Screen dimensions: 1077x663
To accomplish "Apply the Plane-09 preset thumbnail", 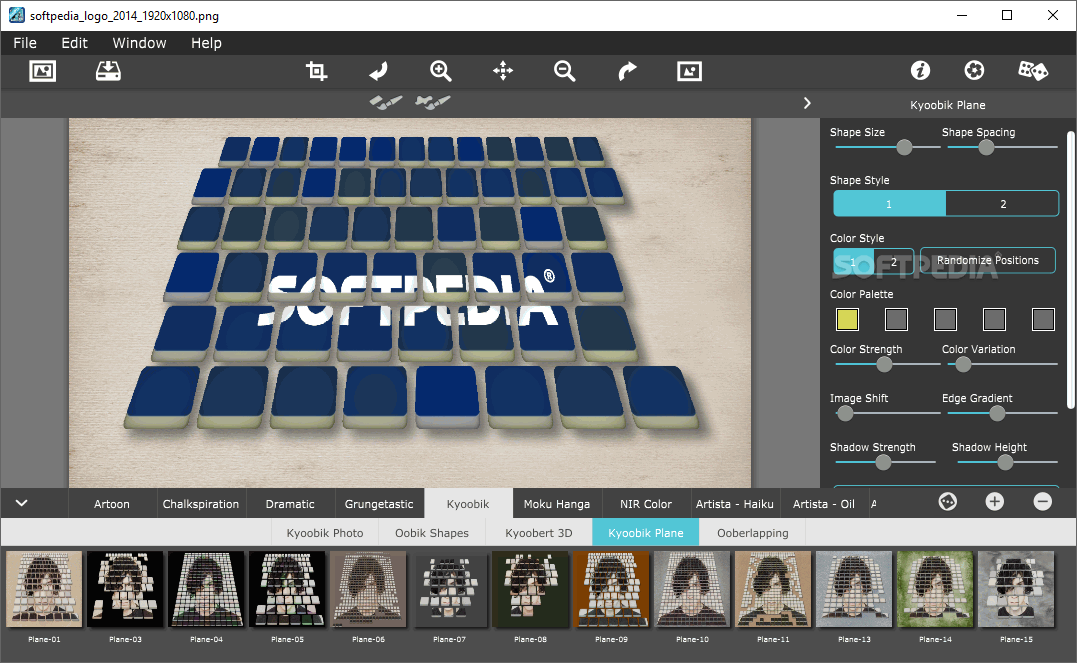I will (611, 589).
